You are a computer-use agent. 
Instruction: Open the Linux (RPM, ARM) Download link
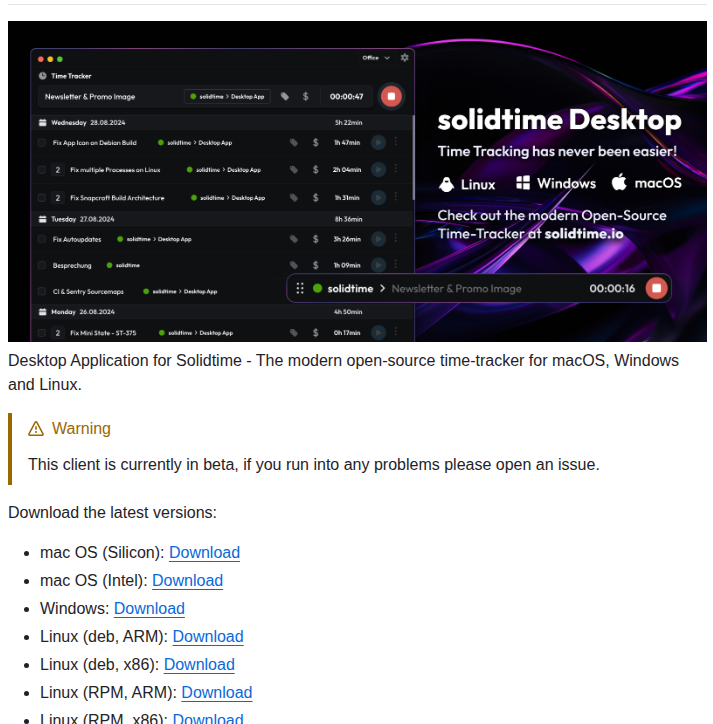(x=217, y=693)
